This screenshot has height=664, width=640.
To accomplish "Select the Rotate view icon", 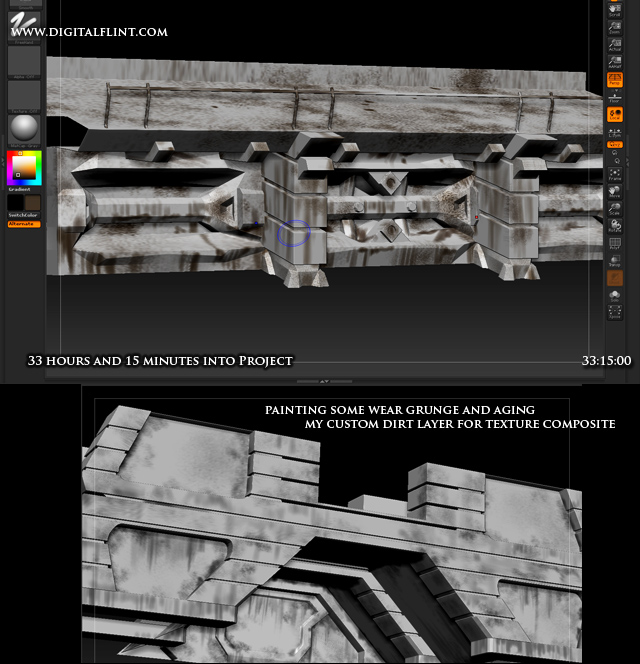I will (x=615, y=226).
